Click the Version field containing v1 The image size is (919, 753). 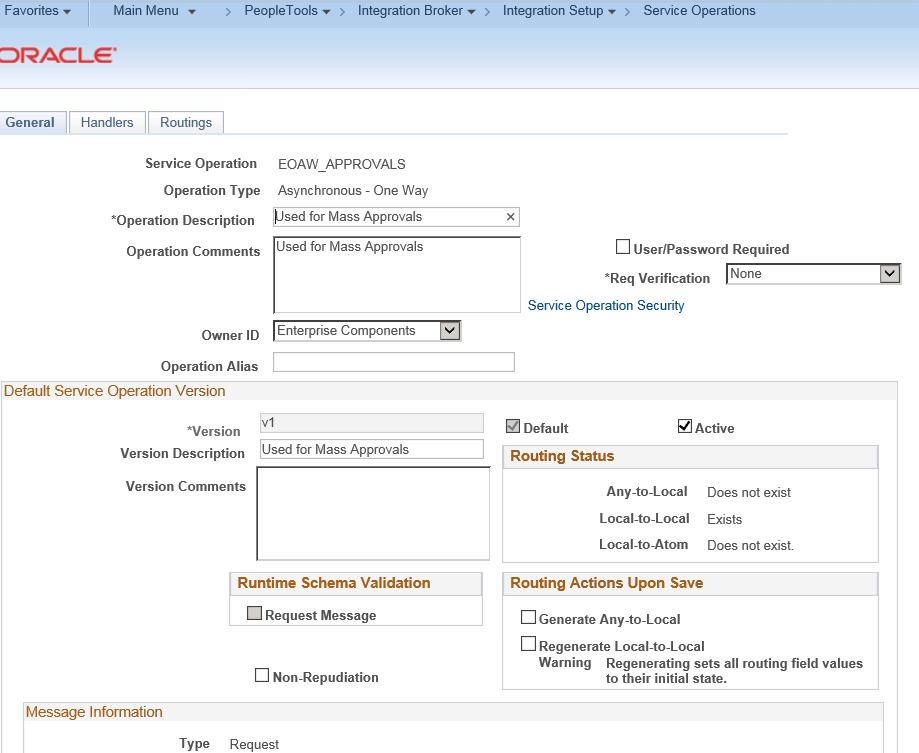[372, 423]
